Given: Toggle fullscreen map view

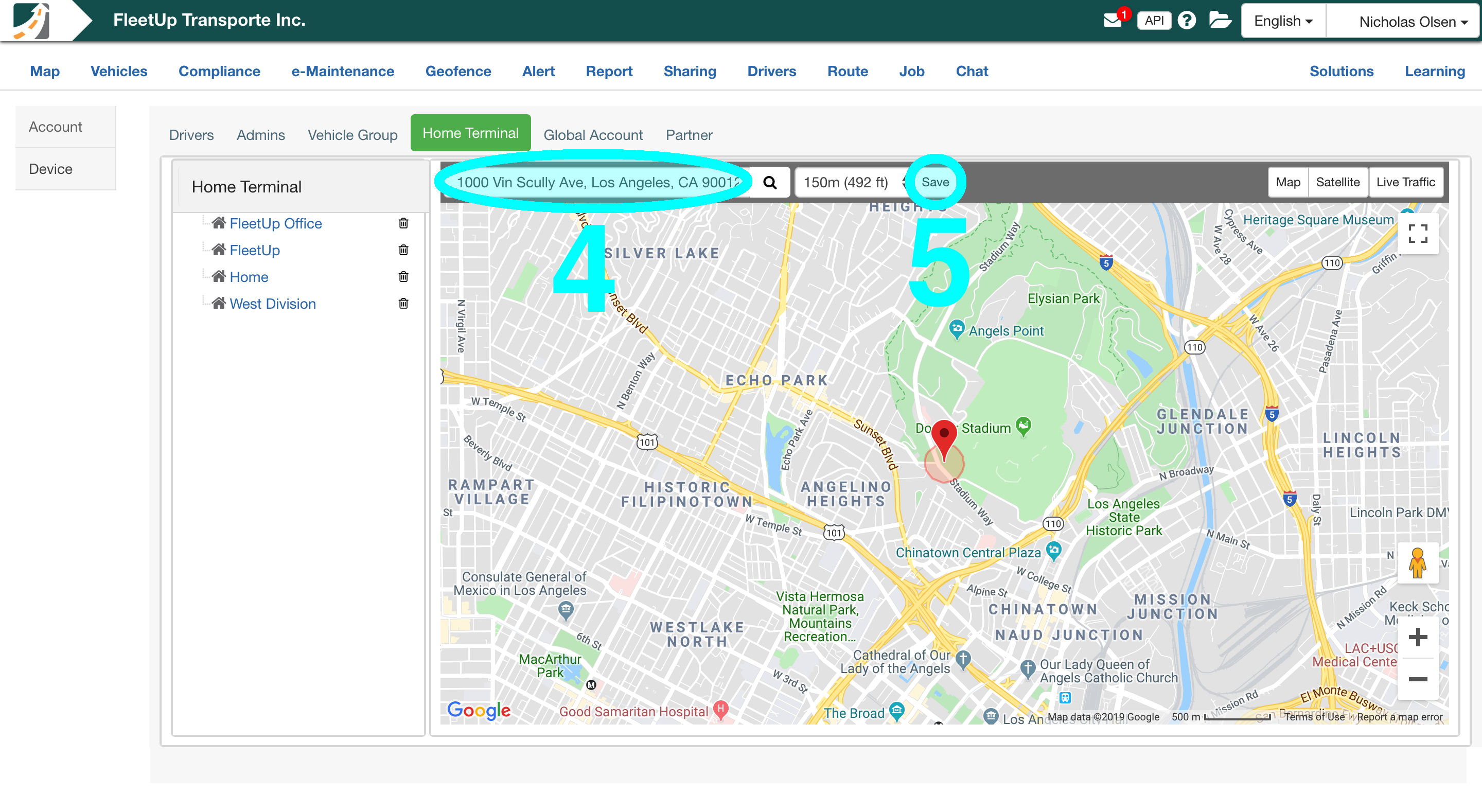Looking at the screenshot, I should click(1418, 234).
